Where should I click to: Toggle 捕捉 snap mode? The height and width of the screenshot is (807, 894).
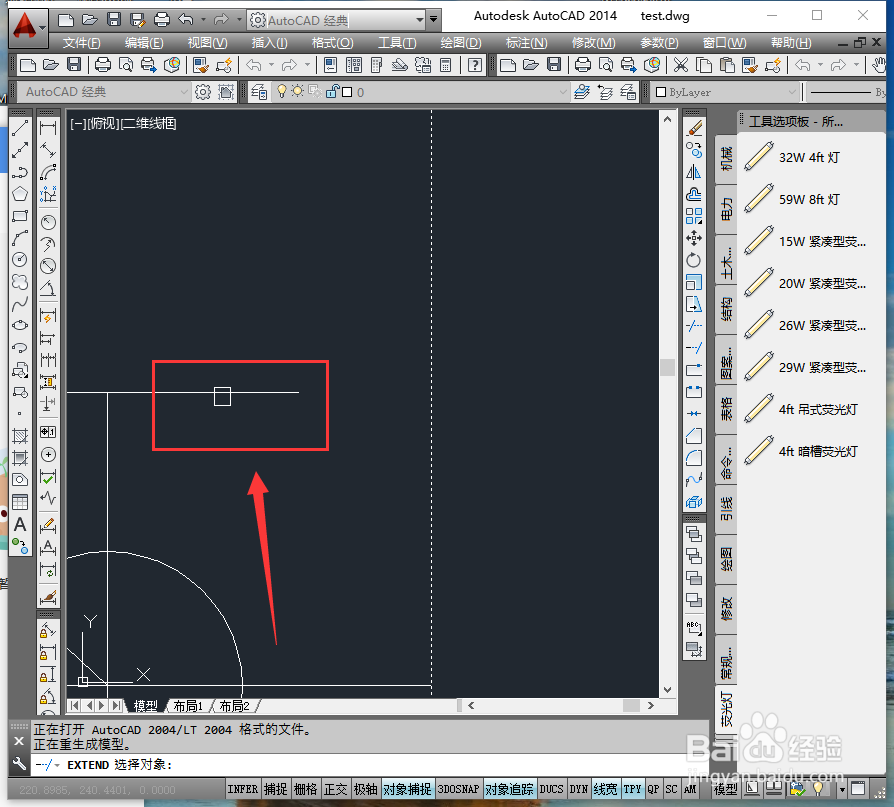click(x=276, y=789)
